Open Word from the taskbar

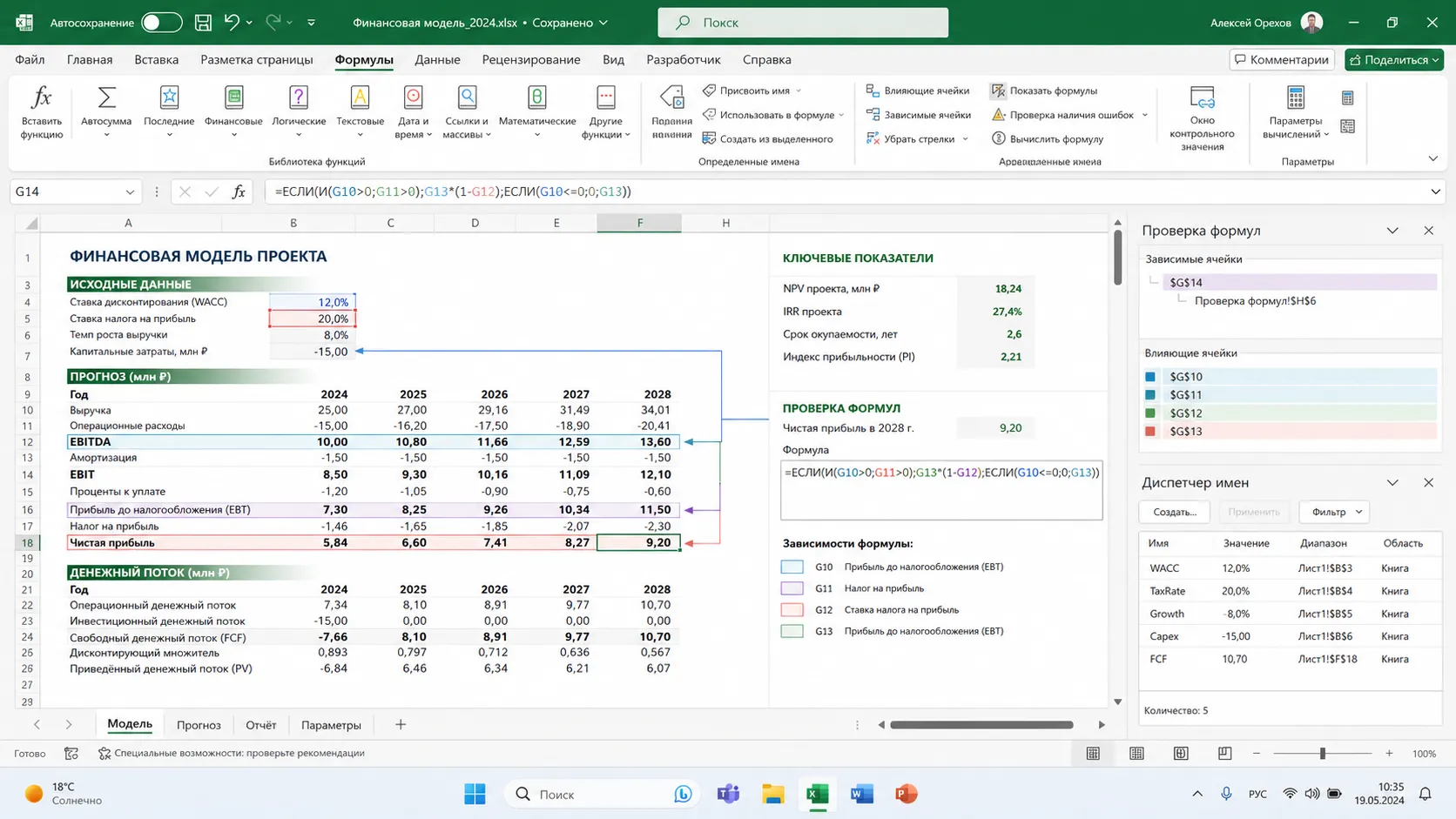point(861,794)
